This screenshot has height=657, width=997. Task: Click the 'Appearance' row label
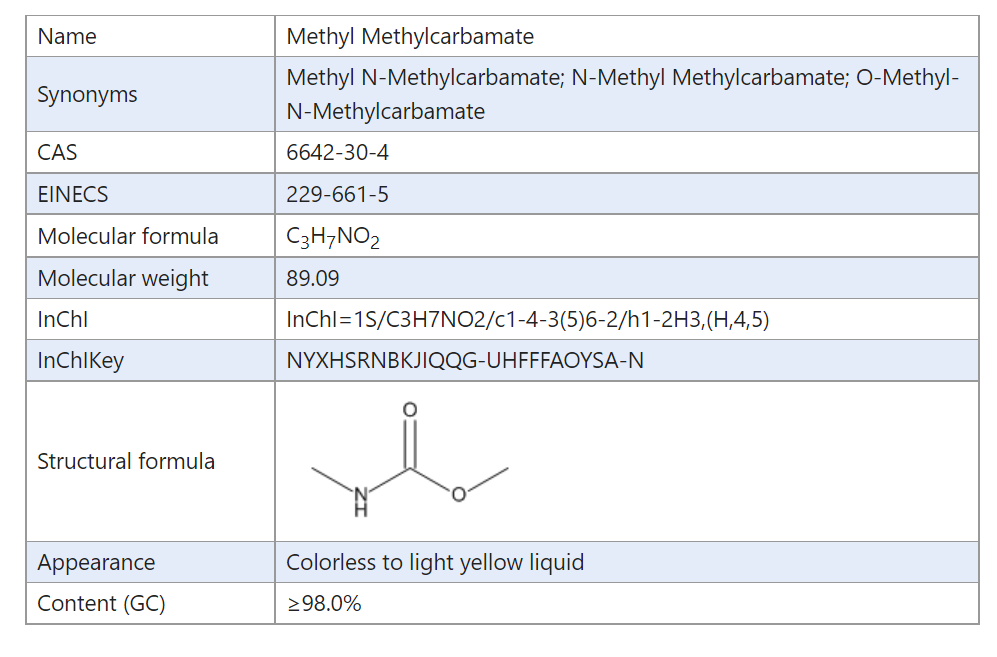pos(96,562)
